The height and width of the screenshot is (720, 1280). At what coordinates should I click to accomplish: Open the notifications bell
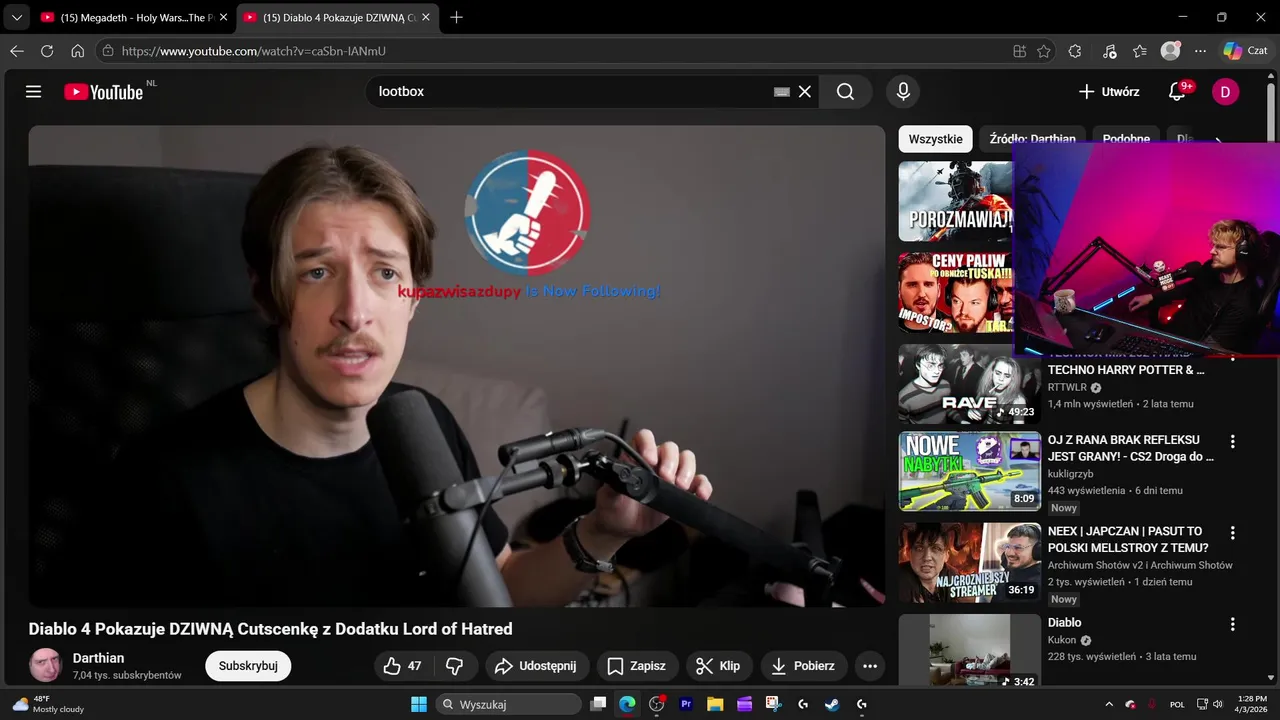tap(1177, 92)
